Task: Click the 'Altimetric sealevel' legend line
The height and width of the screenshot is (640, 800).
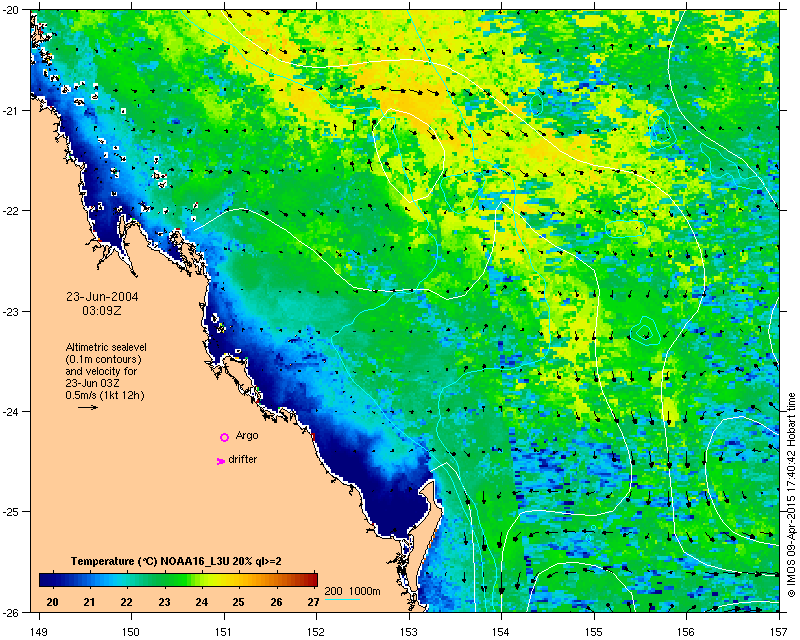Action: [106, 347]
